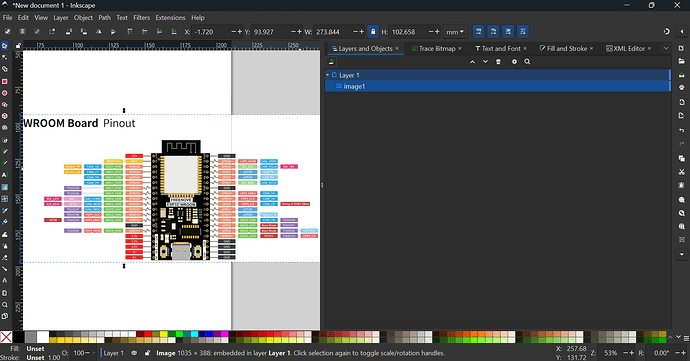Move selection up in the layers panel
The width and height of the screenshot is (690, 361).
[x=472, y=62]
